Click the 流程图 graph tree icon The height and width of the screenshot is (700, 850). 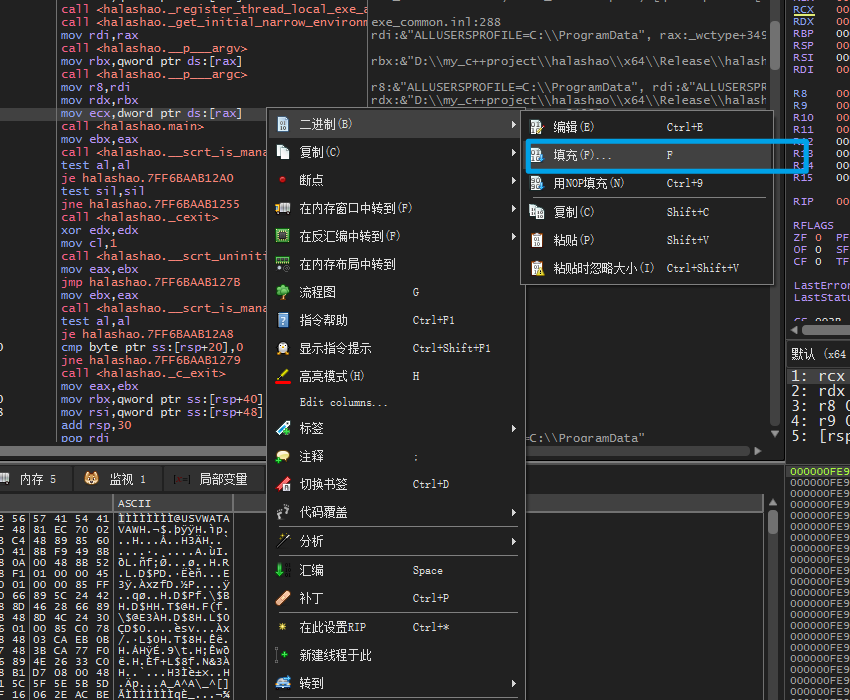[x=283, y=293]
